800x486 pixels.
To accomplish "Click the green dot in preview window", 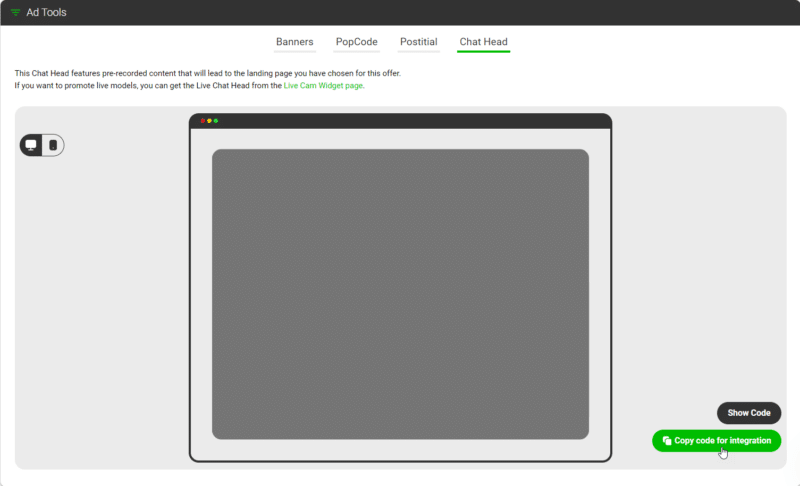I will click(x=216, y=121).
